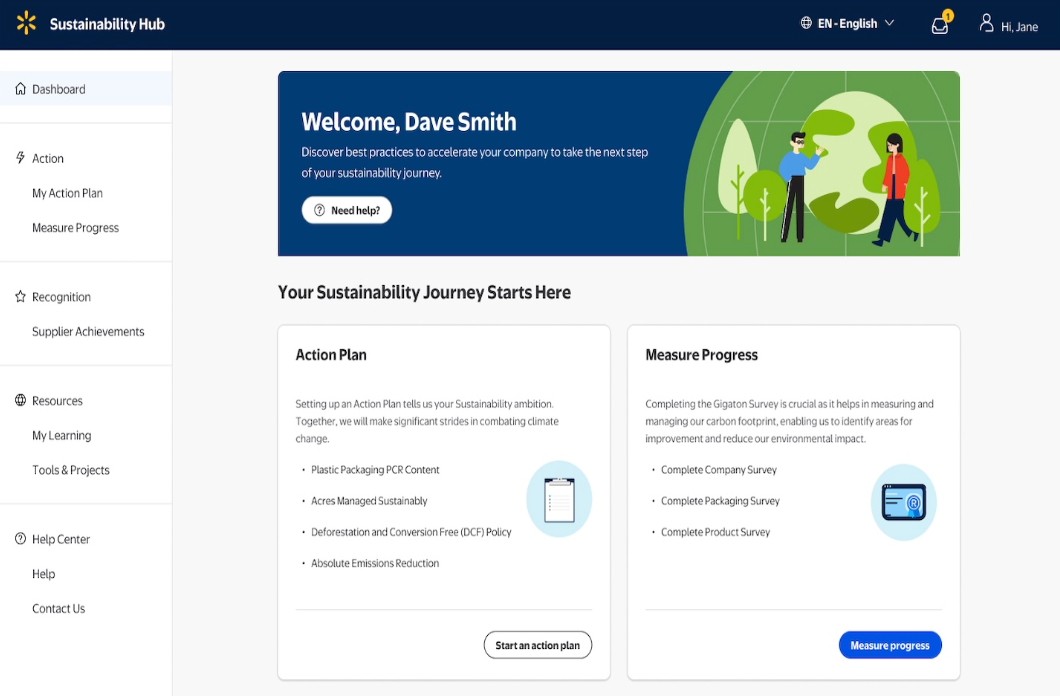Click the blue Measure progress button

click(890, 645)
